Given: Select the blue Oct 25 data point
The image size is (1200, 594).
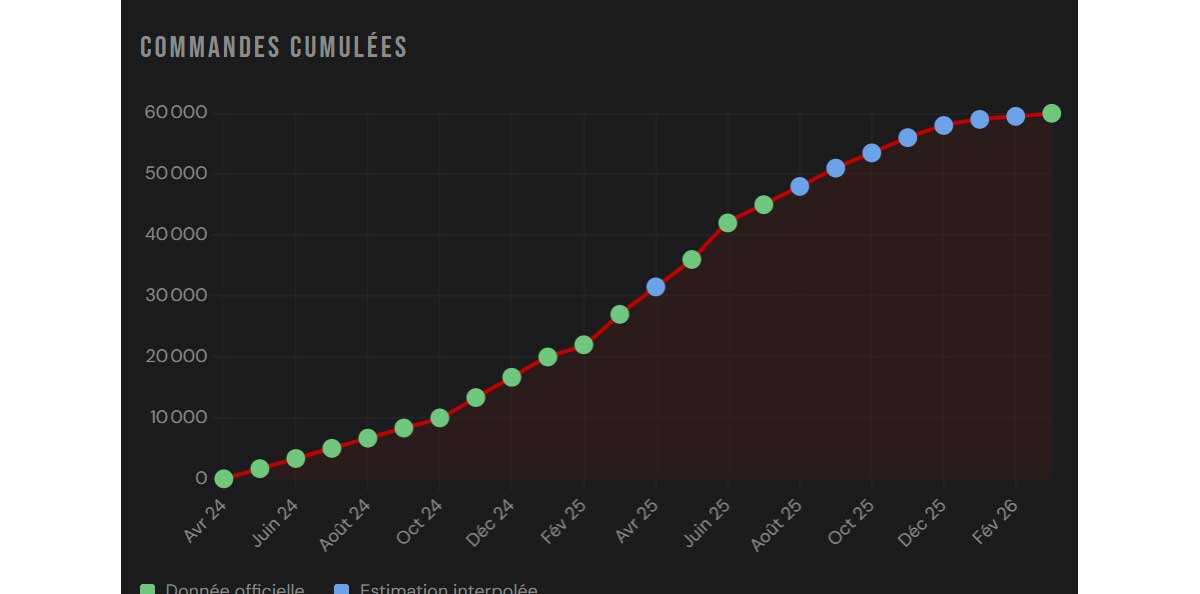Looking at the screenshot, I should click(x=872, y=153).
